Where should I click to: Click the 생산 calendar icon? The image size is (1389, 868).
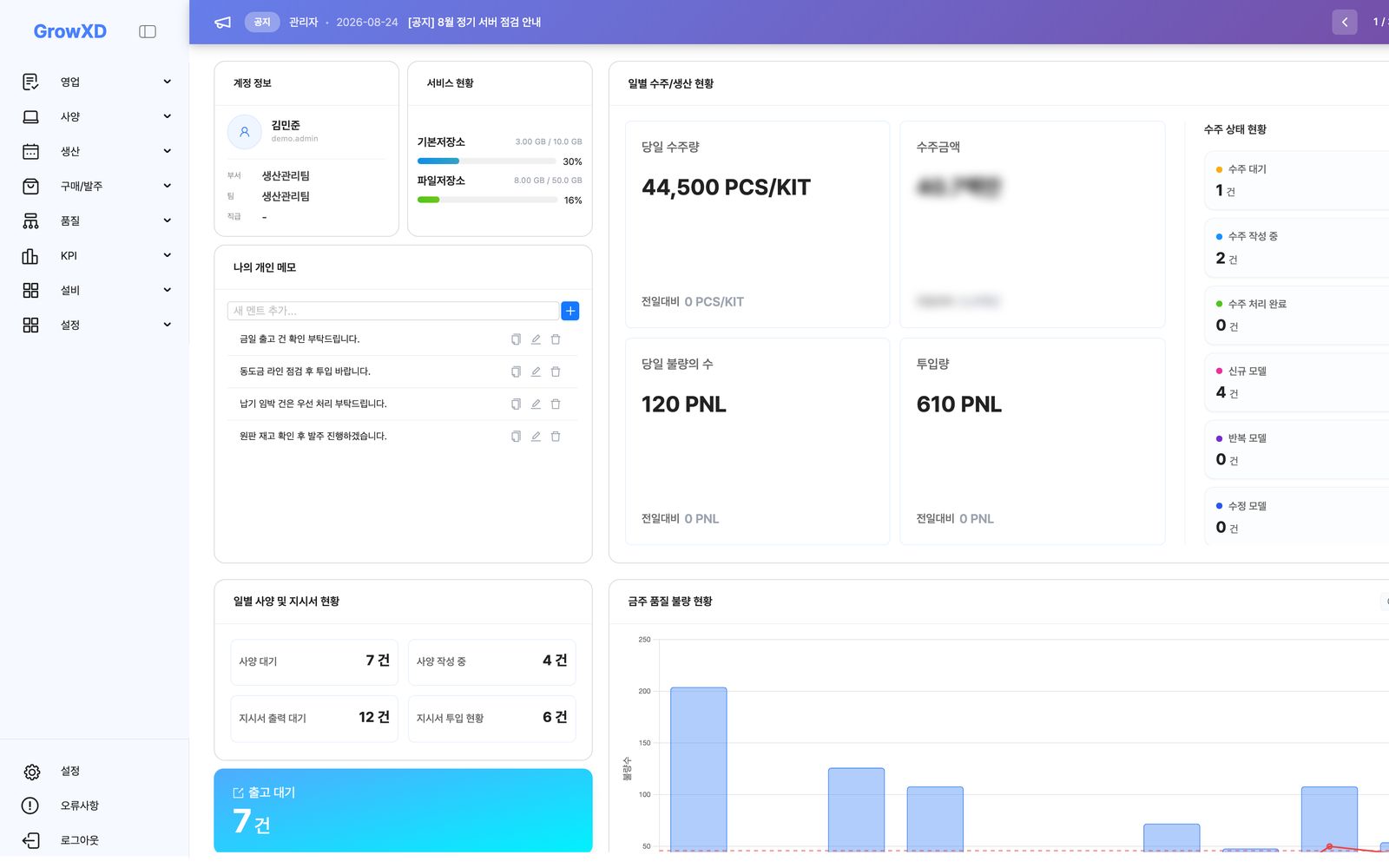click(30, 151)
